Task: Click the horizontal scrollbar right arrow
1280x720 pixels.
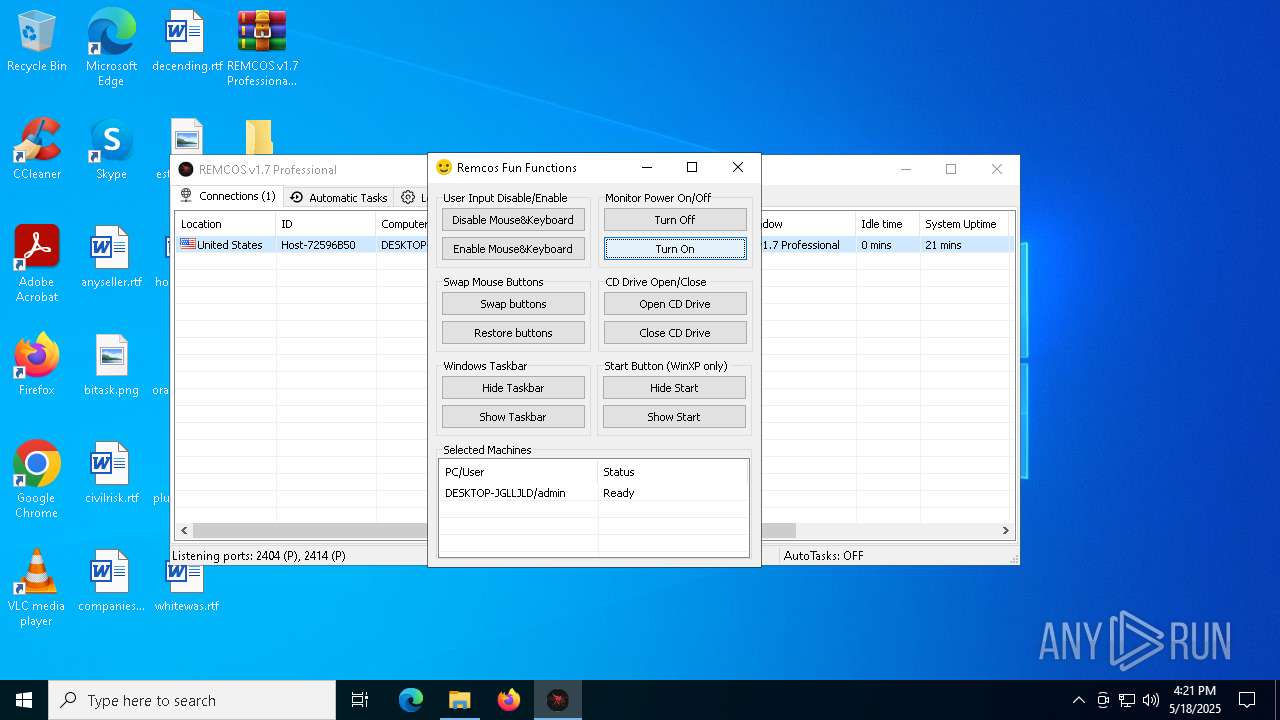Action: pos(1006,531)
